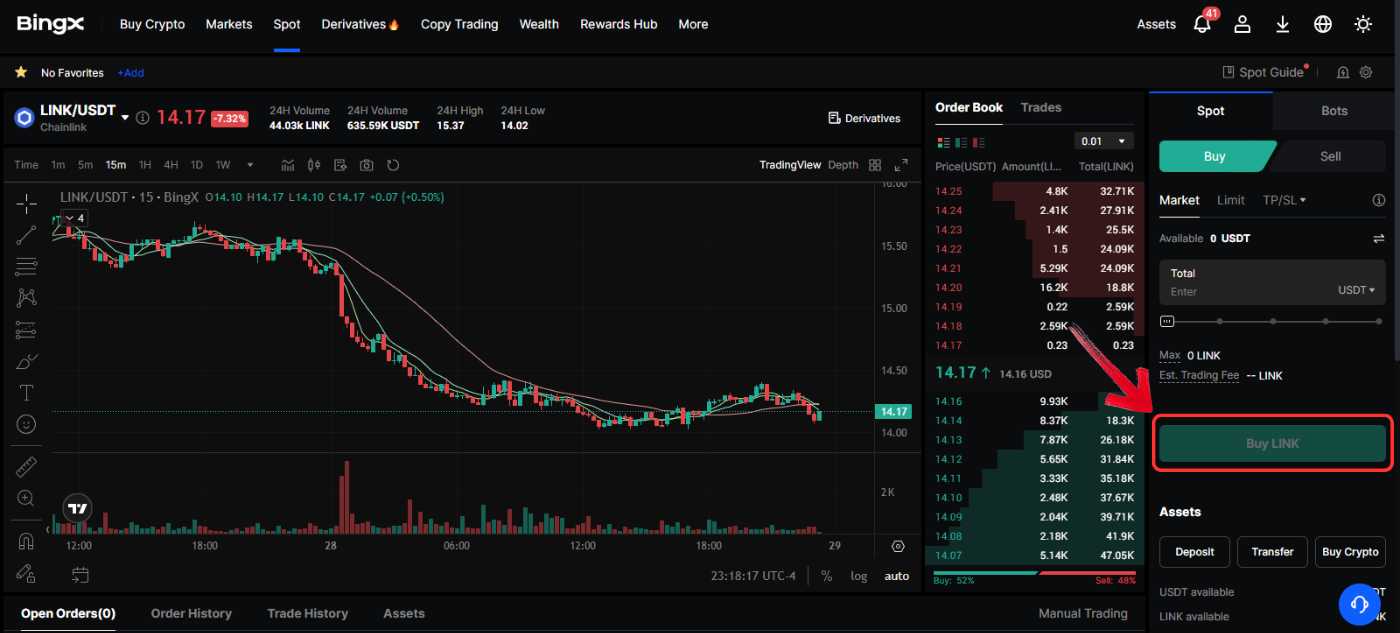Toggle auto scale on chart
Image resolution: width=1400 pixels, height=633 pixels.
(x=897, y=575)
